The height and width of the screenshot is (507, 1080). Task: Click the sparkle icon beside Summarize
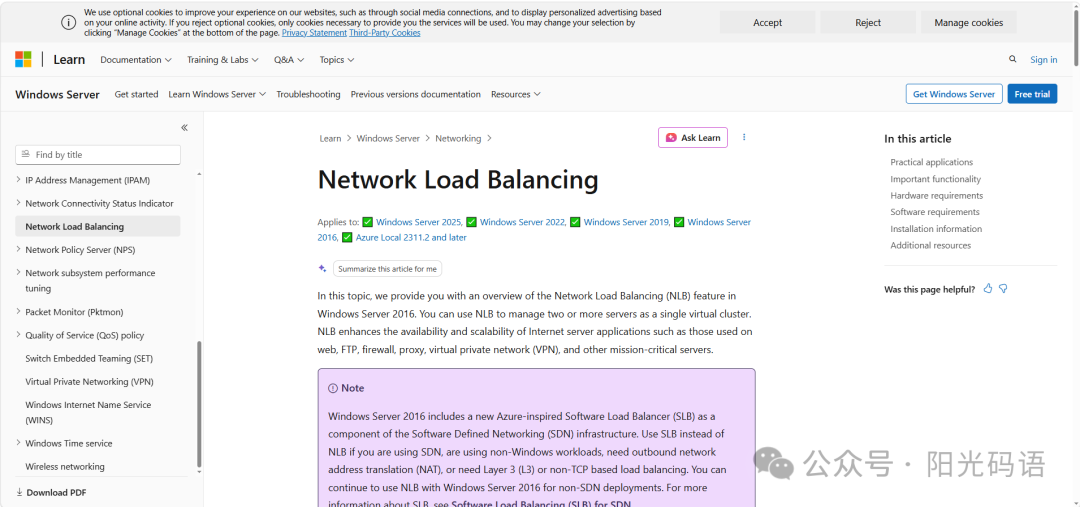coord(322,268)
